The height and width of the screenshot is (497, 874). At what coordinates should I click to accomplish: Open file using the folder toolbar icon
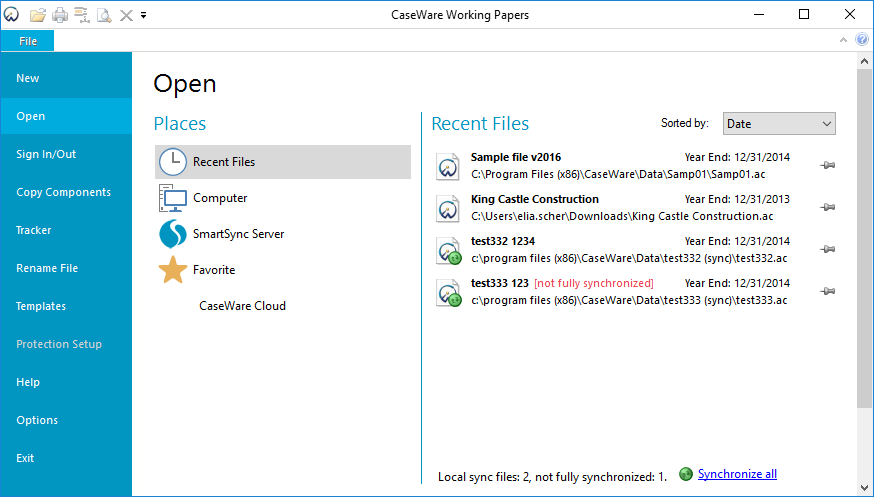[37, 15]
